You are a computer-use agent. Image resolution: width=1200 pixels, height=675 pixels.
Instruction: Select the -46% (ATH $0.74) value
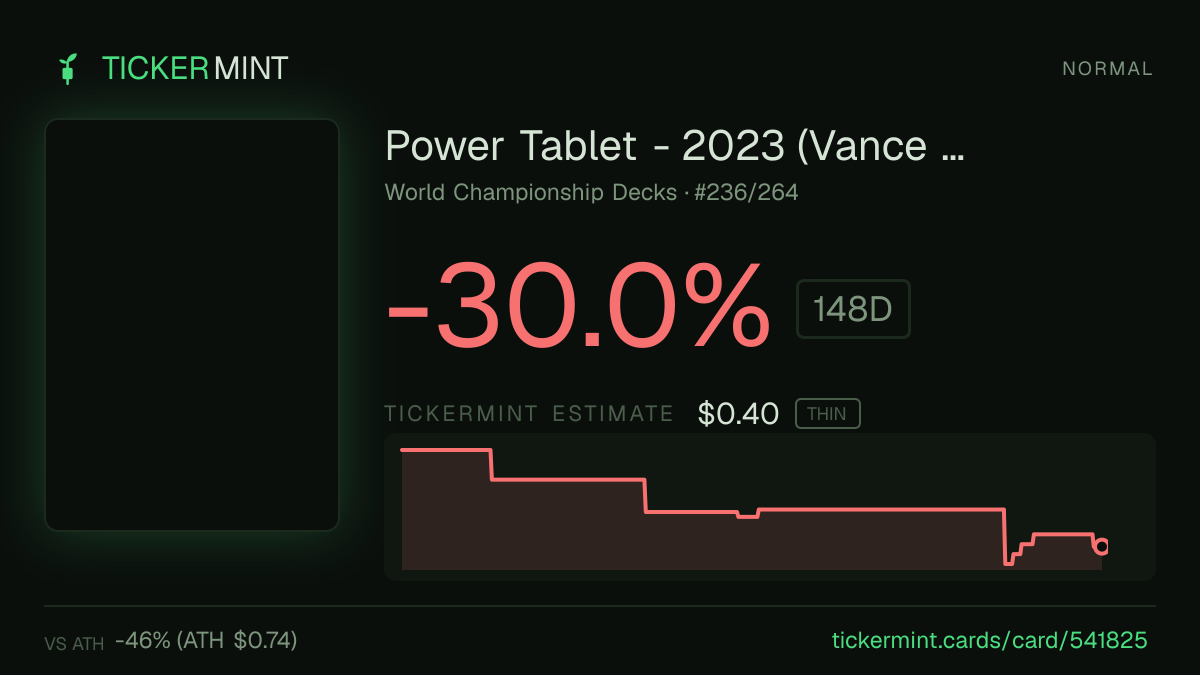click(x=206, y=641)
